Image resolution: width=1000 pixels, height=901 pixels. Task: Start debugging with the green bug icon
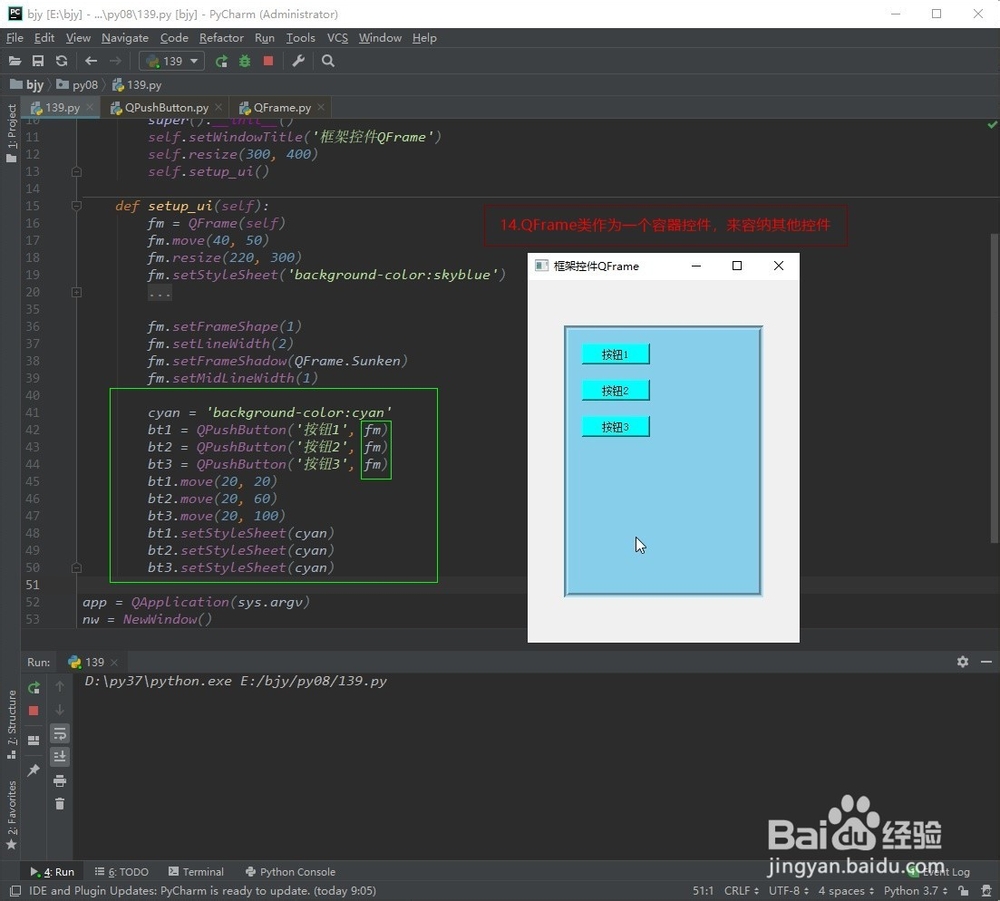245,61
